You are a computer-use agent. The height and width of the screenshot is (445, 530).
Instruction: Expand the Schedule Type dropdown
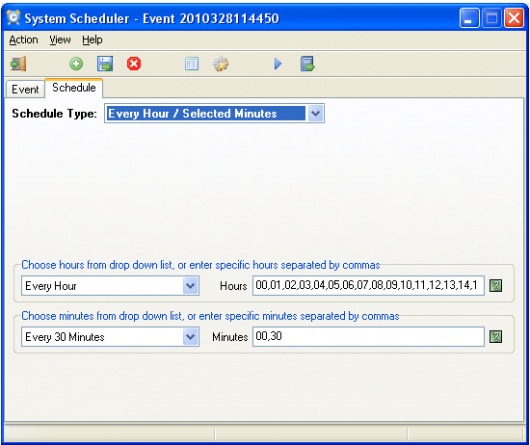(x=315, y=113)
